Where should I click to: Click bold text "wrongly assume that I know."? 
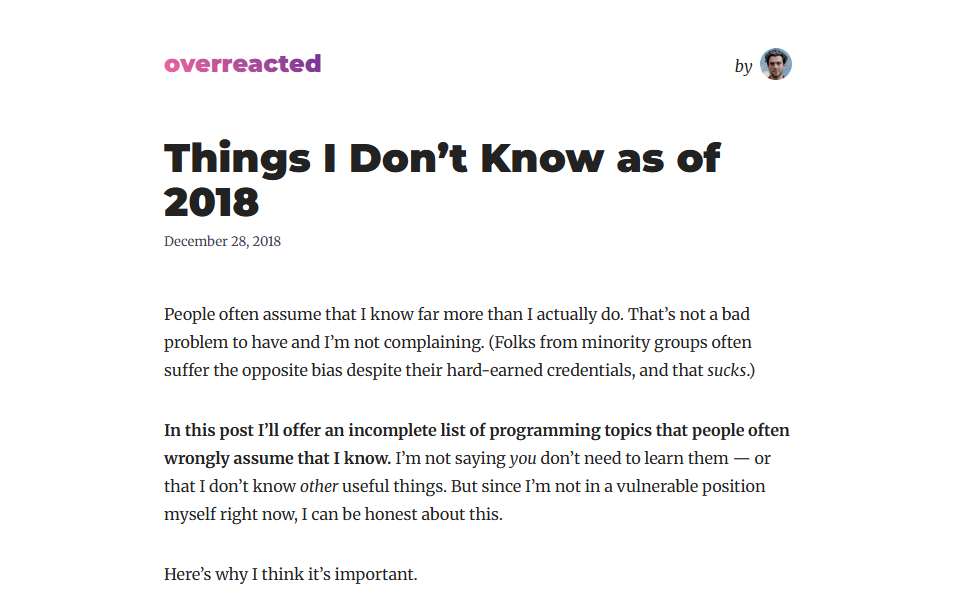pos(277,459)
